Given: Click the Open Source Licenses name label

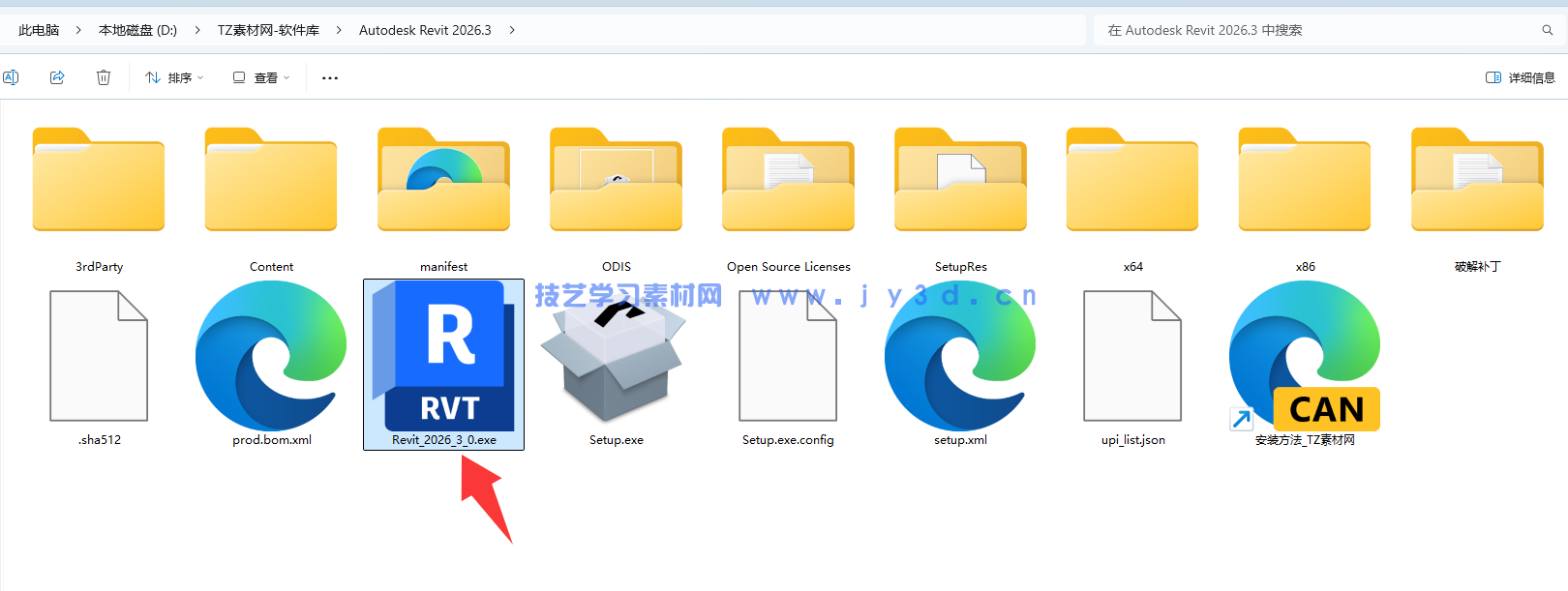Looking at the screenshot, I should pyautogui.click(x=789, y=267).
